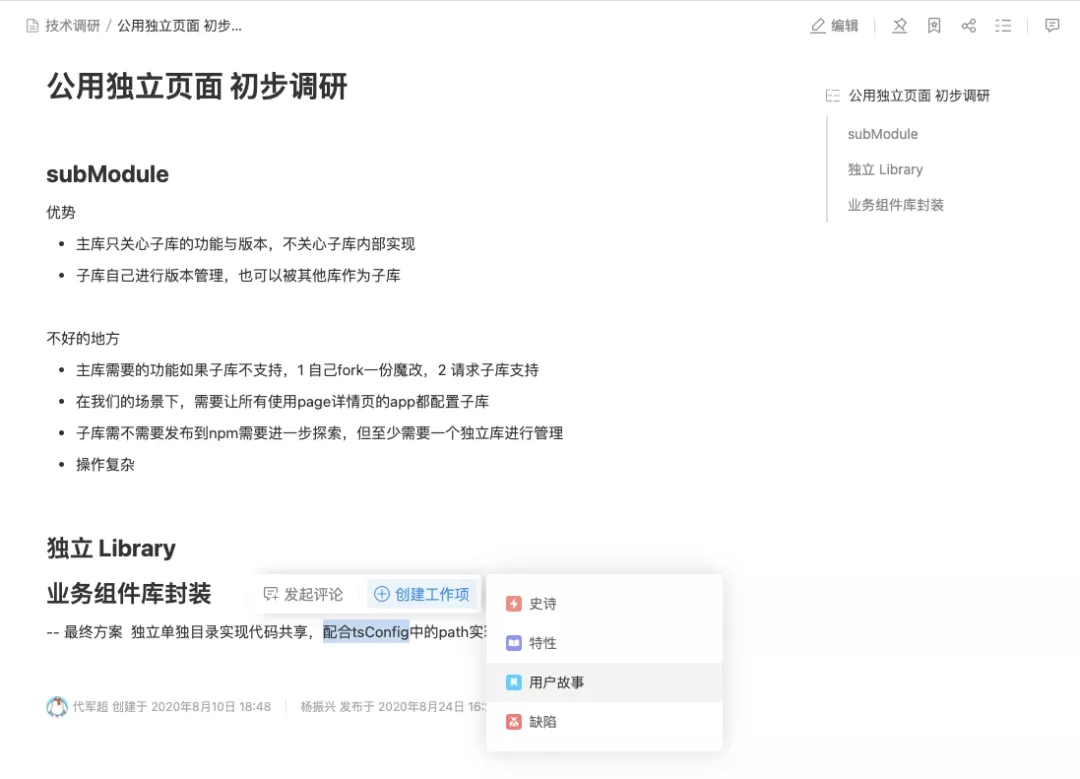Click the share icon in the top toolbar
This screenshot has width=1080, height=779.
tap(968, 26)
